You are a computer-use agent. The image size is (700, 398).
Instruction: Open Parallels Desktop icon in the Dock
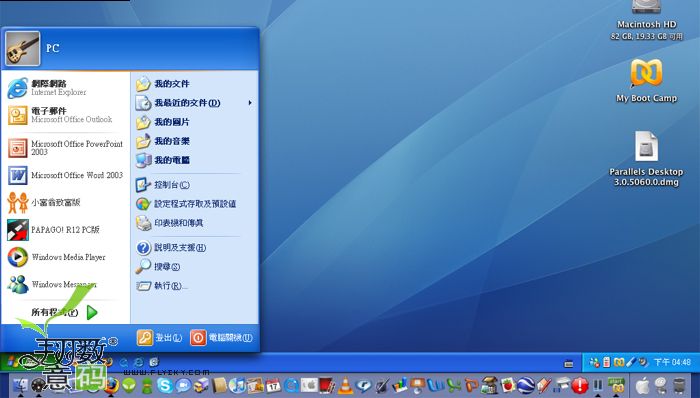click(x=598, y=385)
